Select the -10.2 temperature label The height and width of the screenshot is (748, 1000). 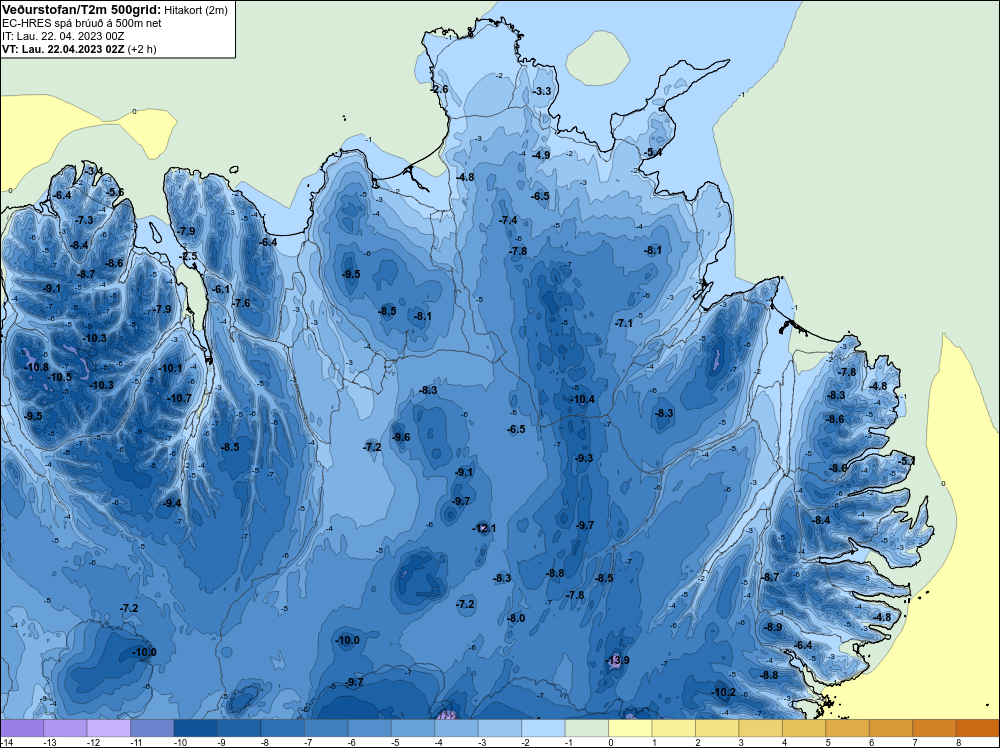pyautogui.click(x=723, y=693)
